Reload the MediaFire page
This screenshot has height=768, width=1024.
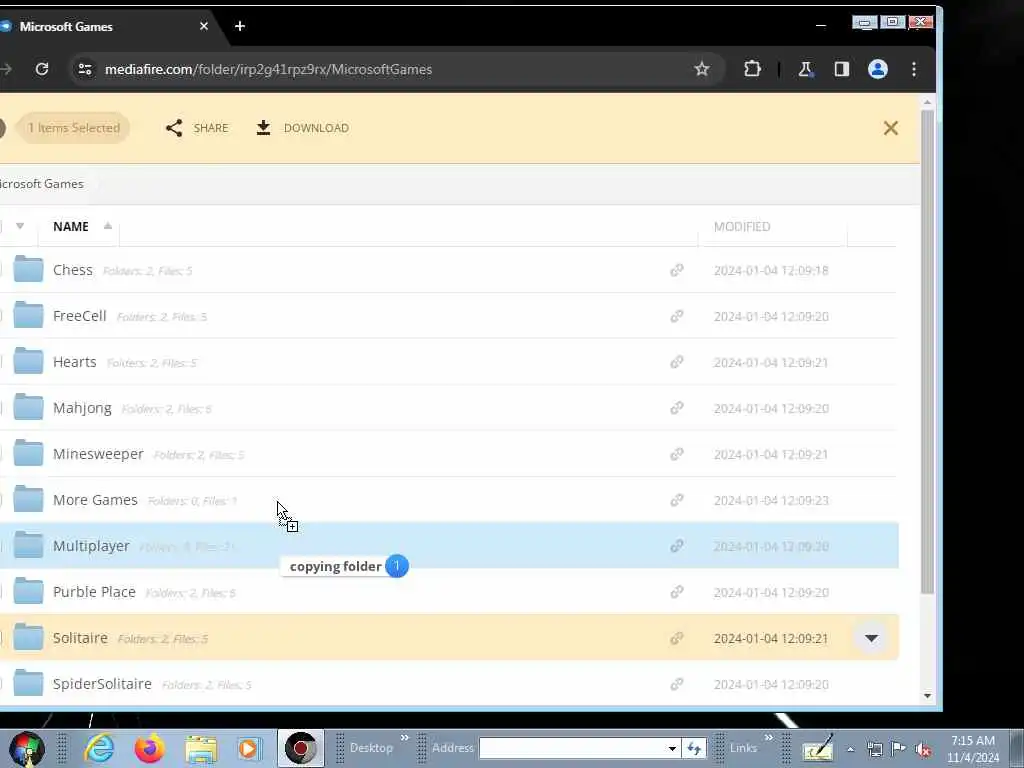tap(42, 69)
